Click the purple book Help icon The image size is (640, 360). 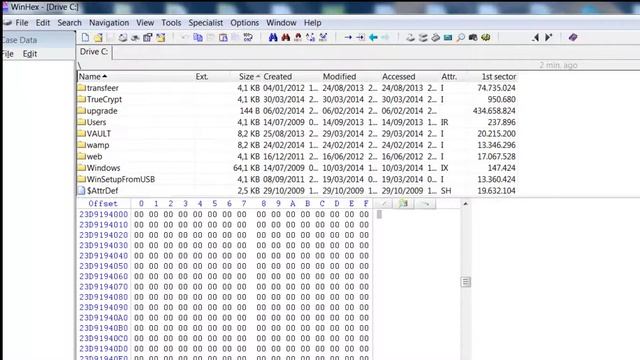tap(573, 38)
